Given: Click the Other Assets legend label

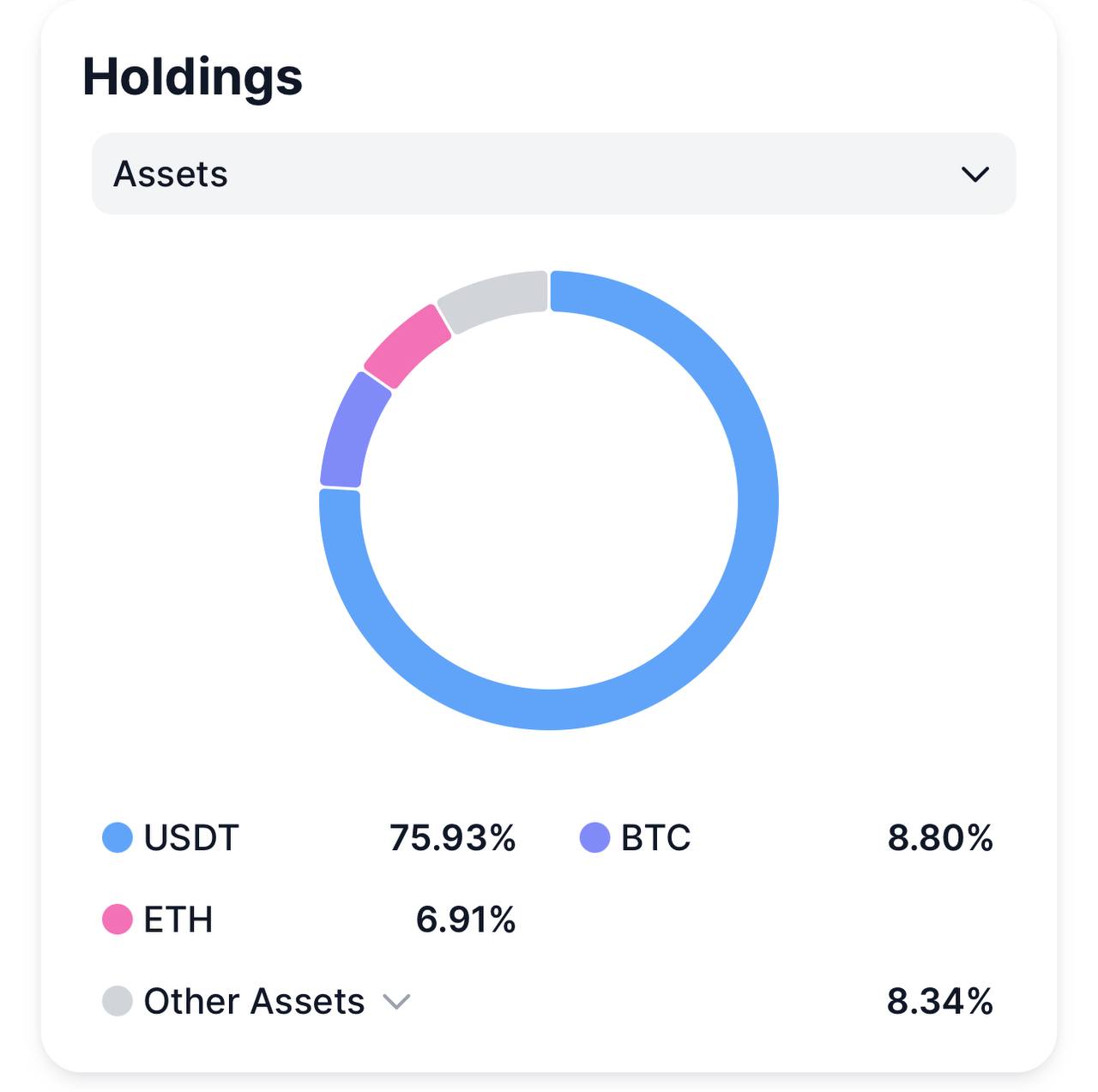Looking at the screenshot, I should (254, 1001).
